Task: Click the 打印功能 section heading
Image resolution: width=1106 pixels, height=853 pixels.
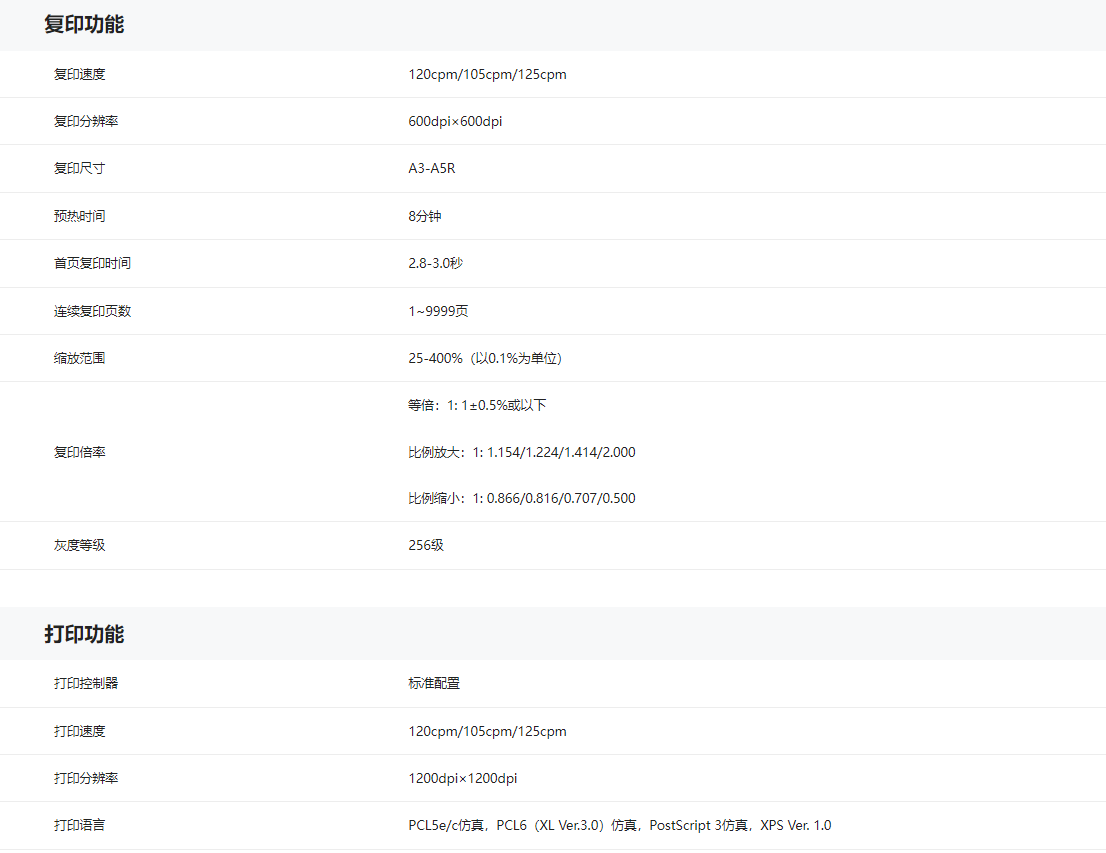Action: pos(84,634)
